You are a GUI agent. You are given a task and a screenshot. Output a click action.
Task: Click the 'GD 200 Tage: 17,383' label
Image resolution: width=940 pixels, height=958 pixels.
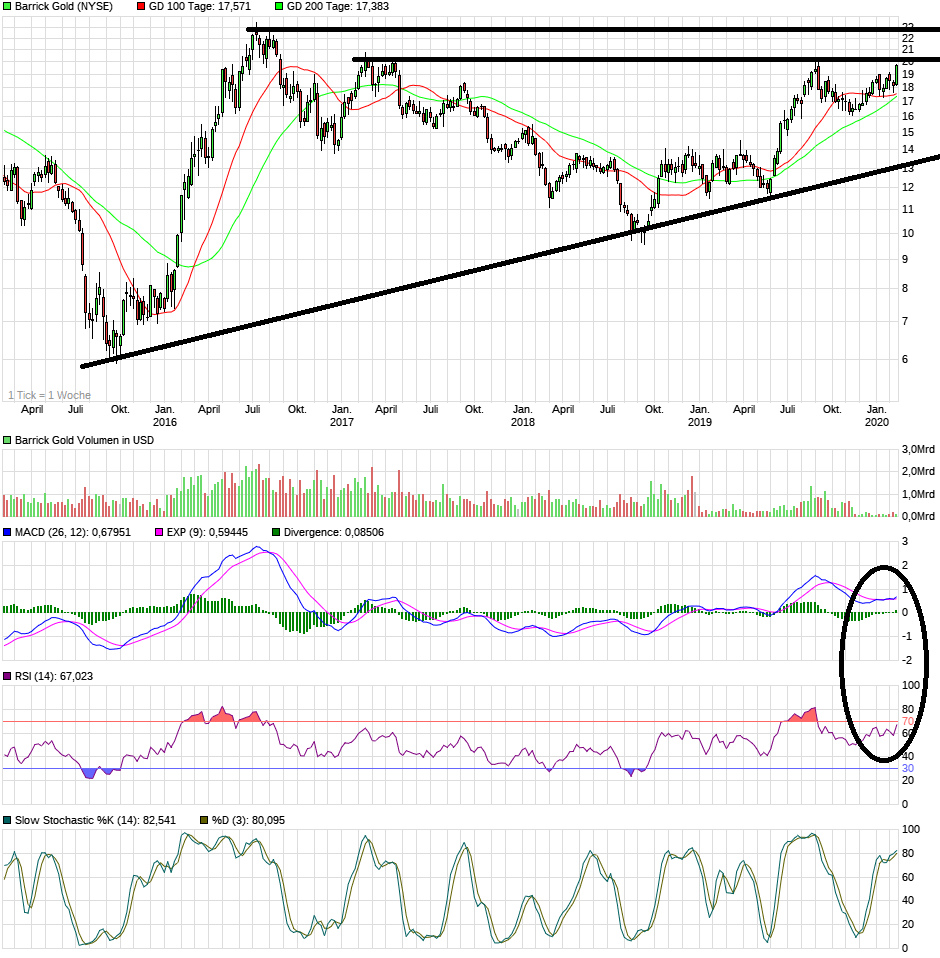click(338, 7)
